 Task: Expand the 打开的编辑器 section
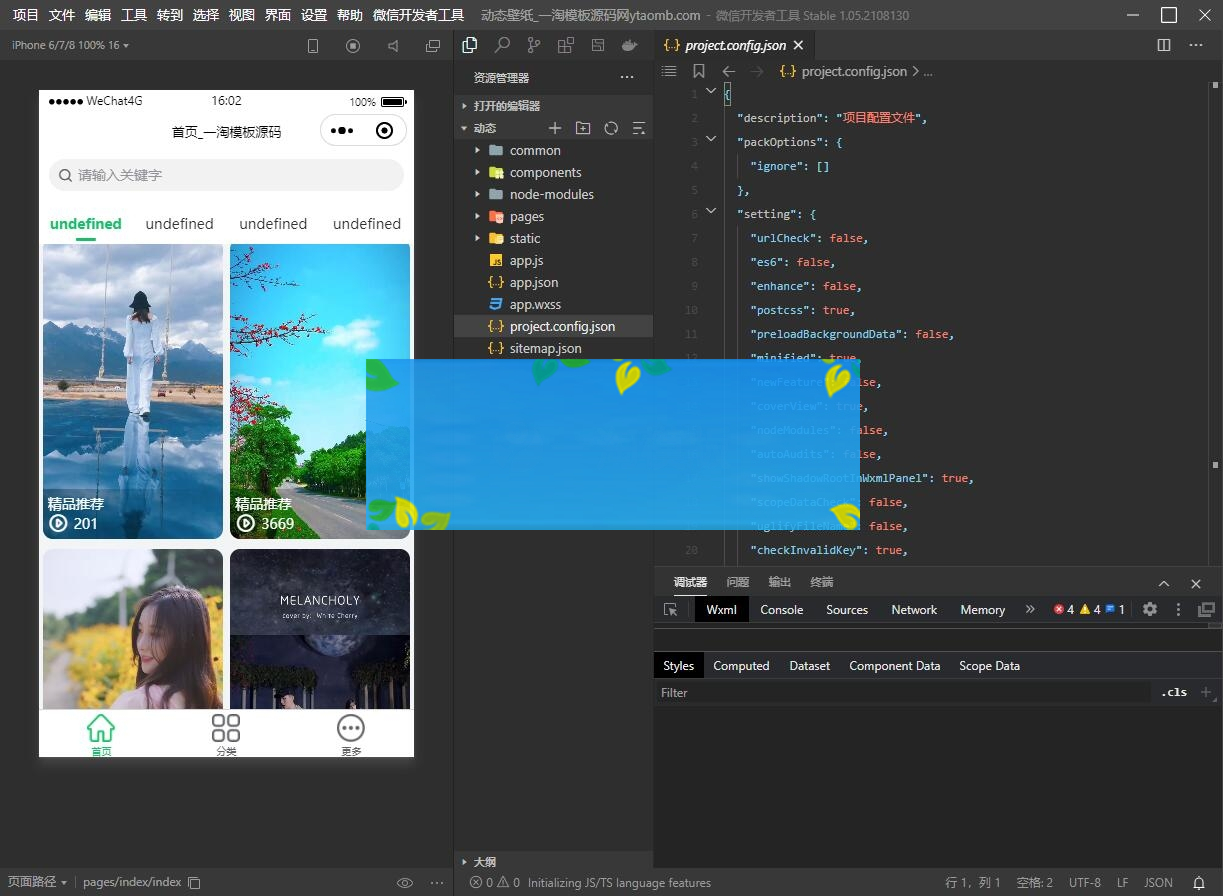506,106
